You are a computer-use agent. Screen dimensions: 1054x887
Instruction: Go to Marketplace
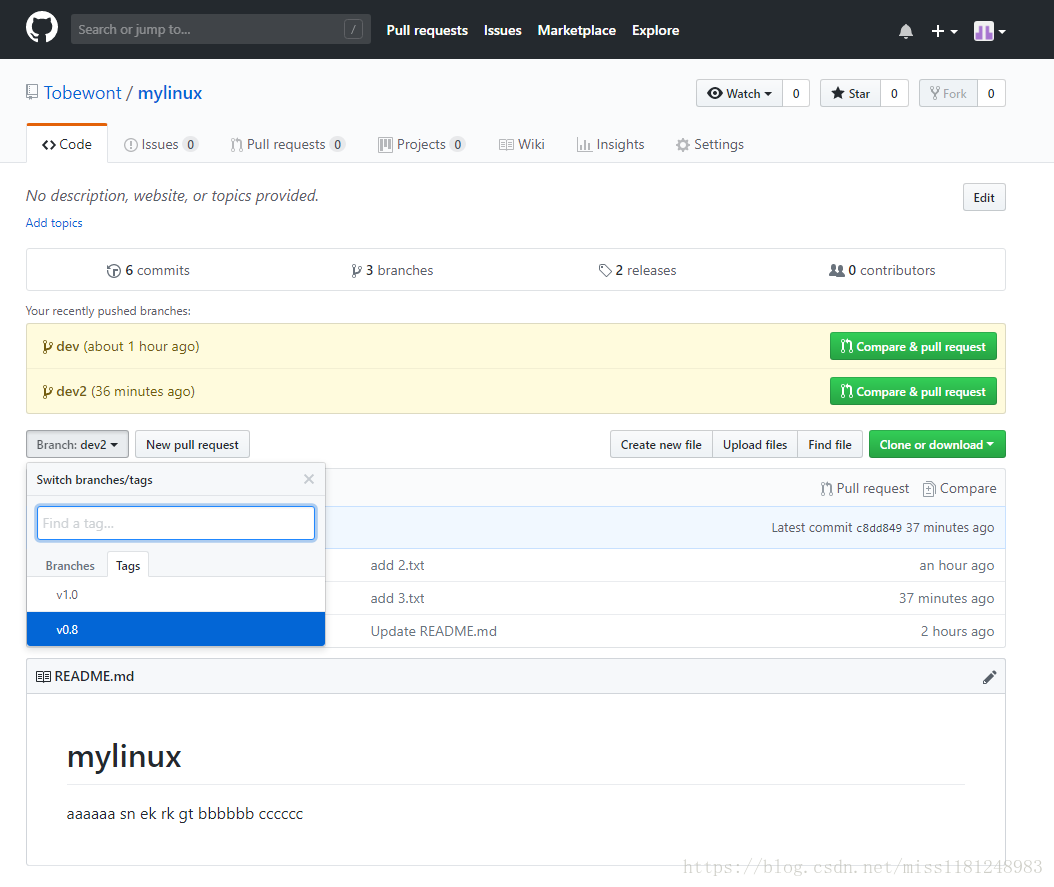[577, 30]
